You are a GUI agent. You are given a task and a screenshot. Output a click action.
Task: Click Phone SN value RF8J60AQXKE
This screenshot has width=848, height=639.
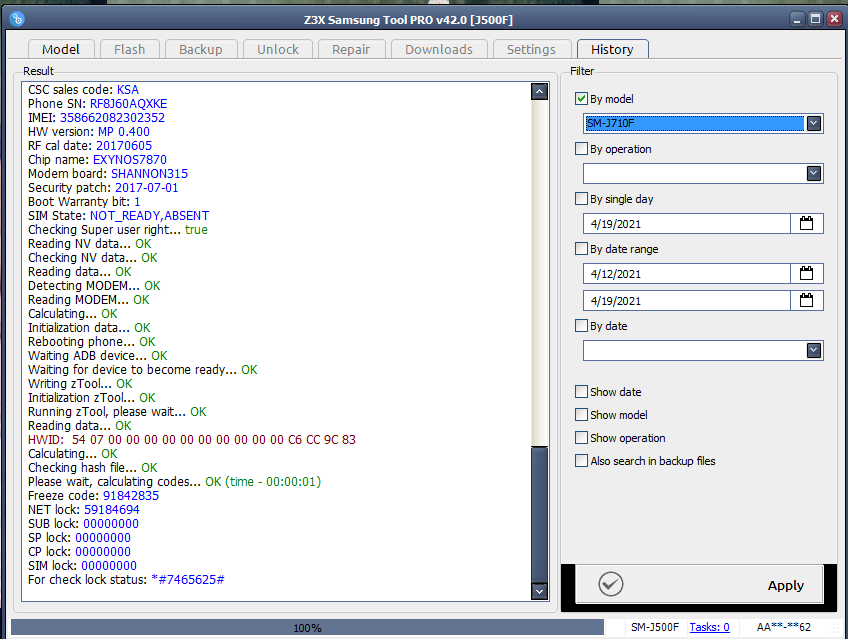click(x=128, y=103)
